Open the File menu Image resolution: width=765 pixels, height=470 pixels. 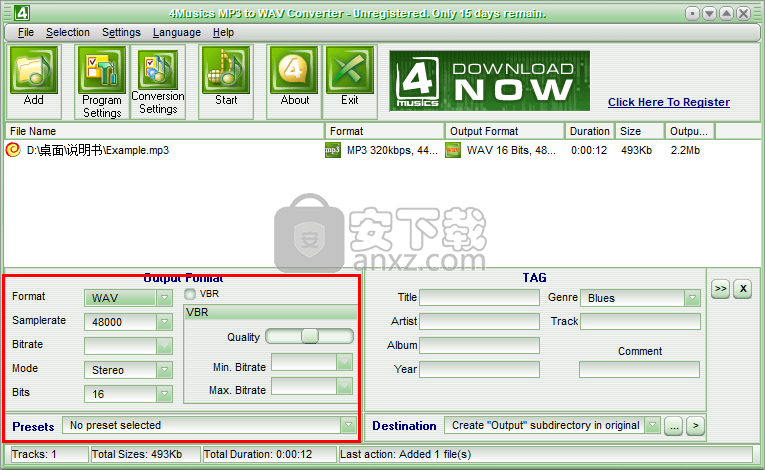coord(26,32)
